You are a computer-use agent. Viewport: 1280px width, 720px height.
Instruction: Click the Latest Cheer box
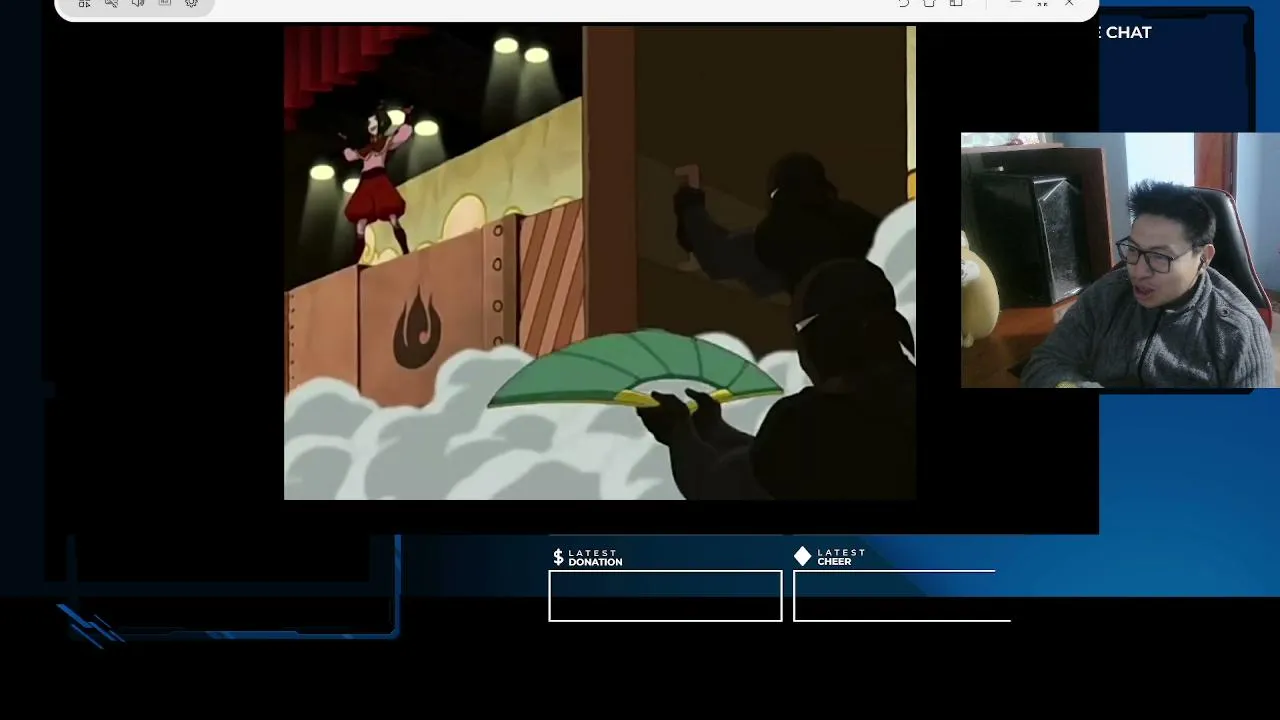pos(902,596)
